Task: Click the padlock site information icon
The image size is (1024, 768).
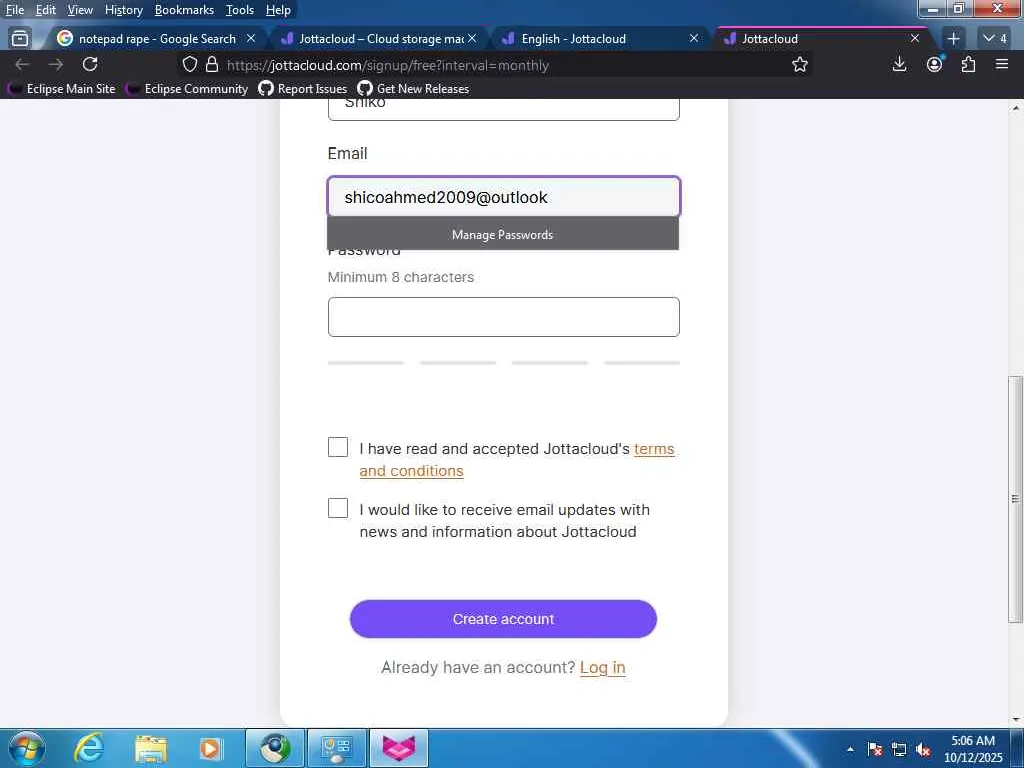Action: (212, 64)
